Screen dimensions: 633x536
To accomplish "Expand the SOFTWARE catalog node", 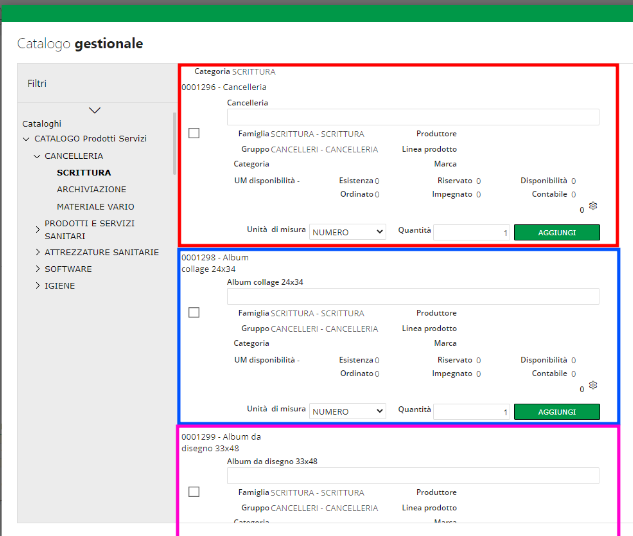I will (37, 269).
